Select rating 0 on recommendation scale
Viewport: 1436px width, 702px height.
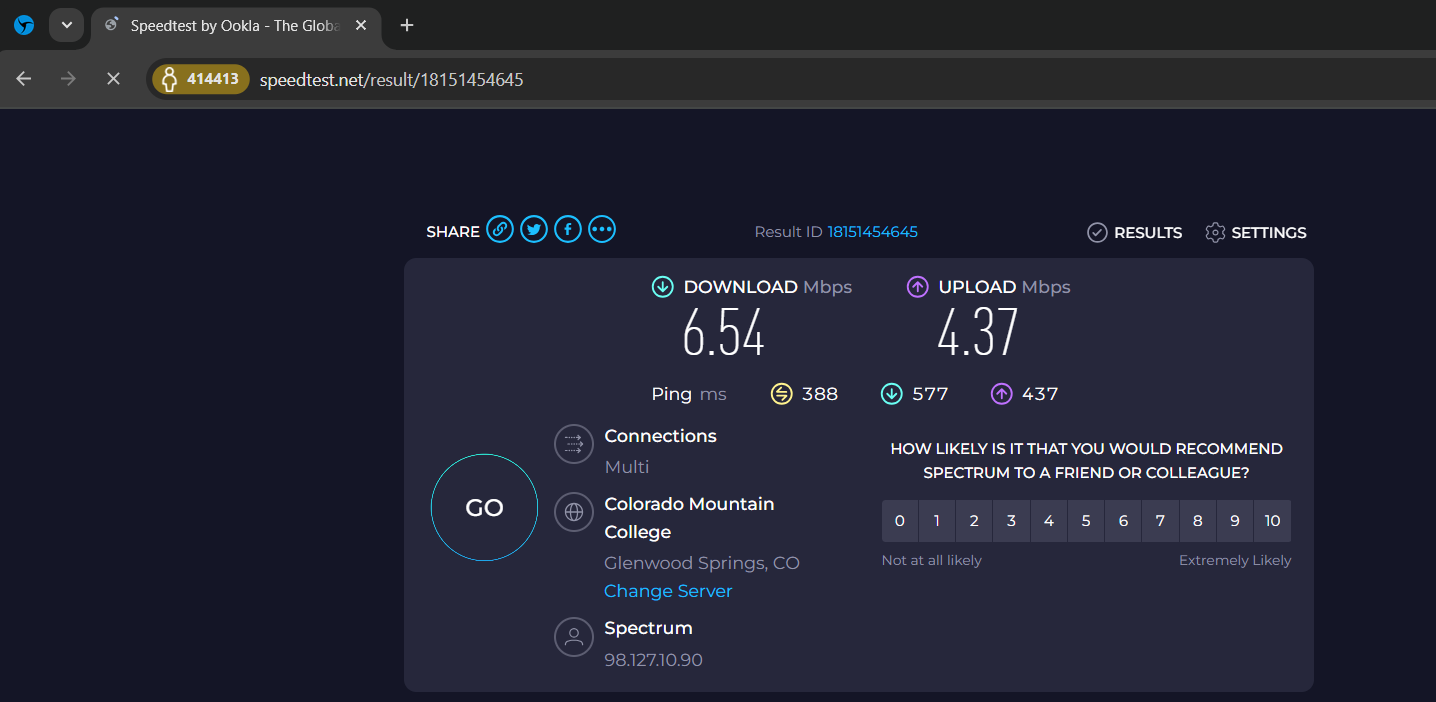point(900,521)
